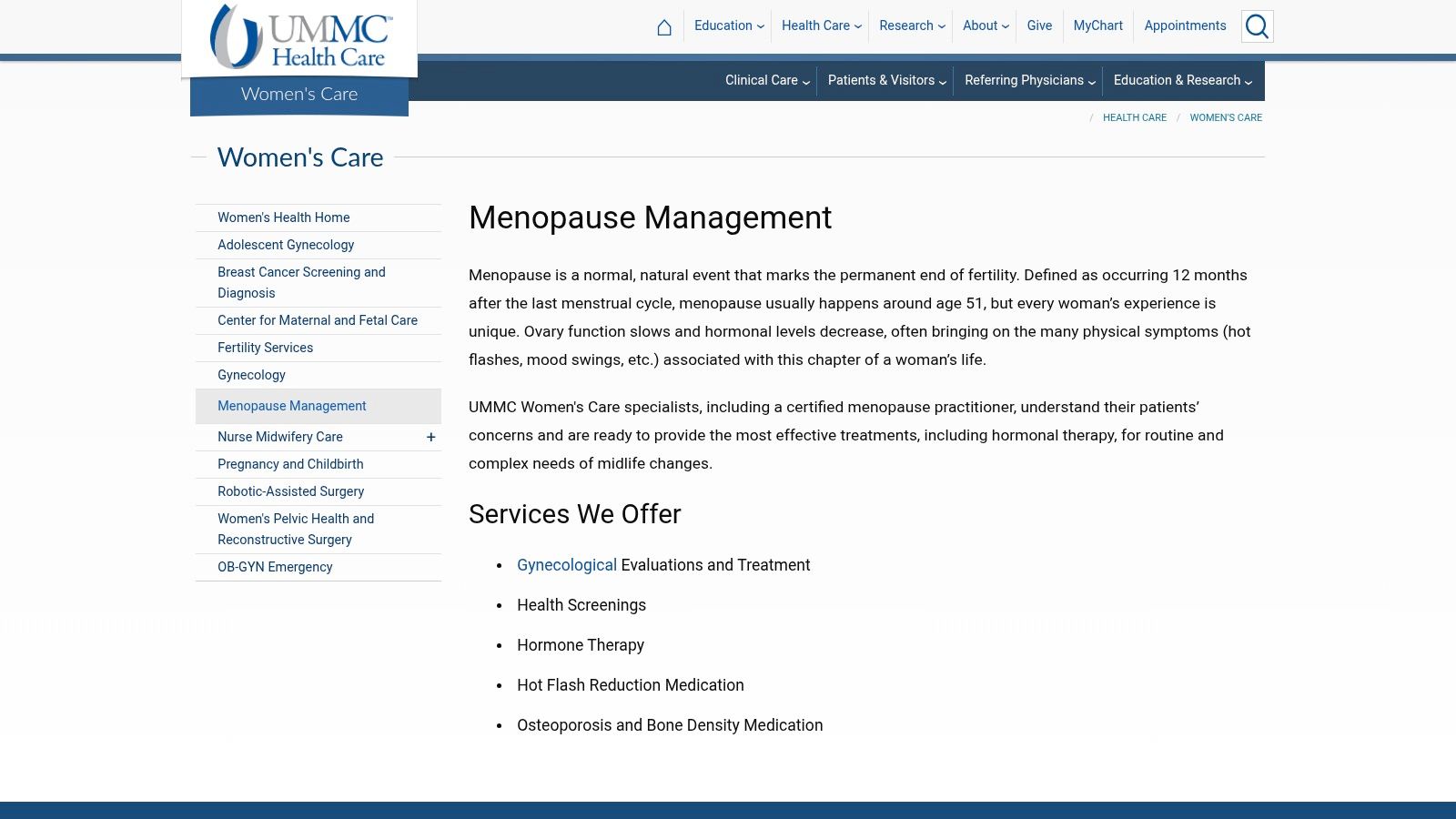Open the Appointments link
This screenshot has height=819, width=1456.
1185,25
